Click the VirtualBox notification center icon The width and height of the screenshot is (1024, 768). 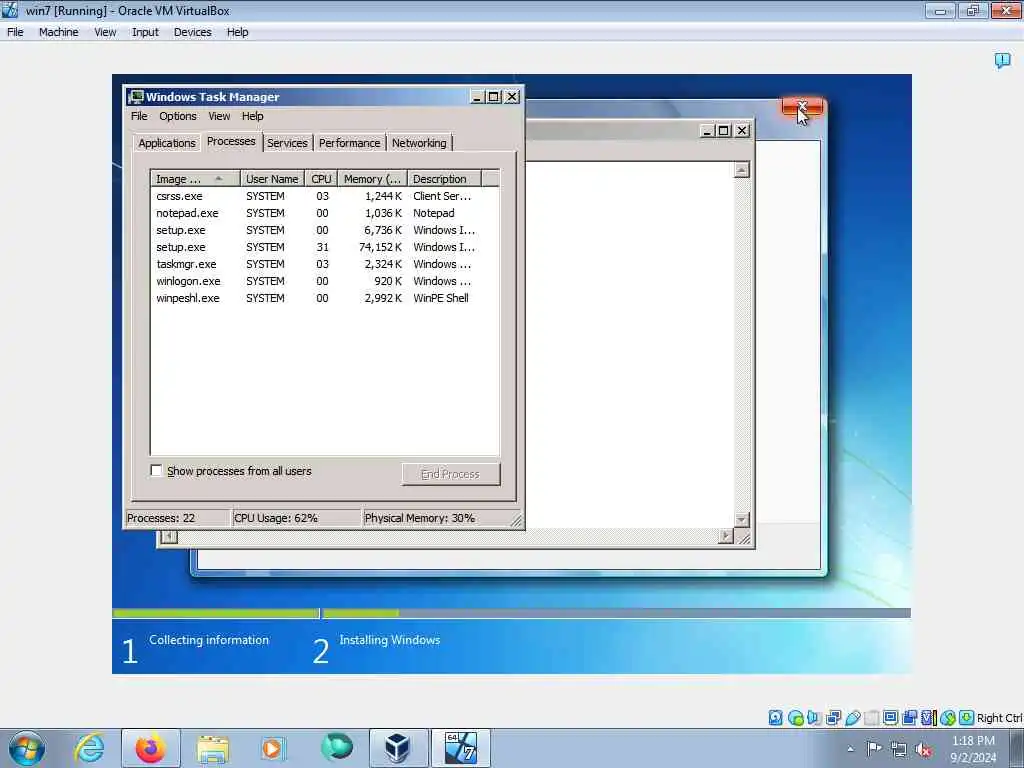click(x=1002, y=61)
